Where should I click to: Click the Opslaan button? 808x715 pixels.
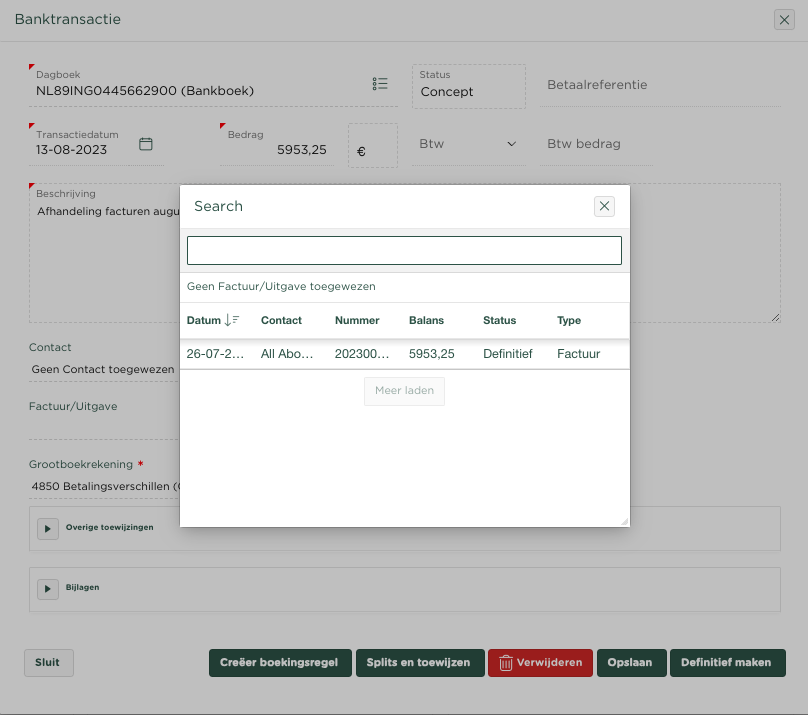[x=630, y=663]
